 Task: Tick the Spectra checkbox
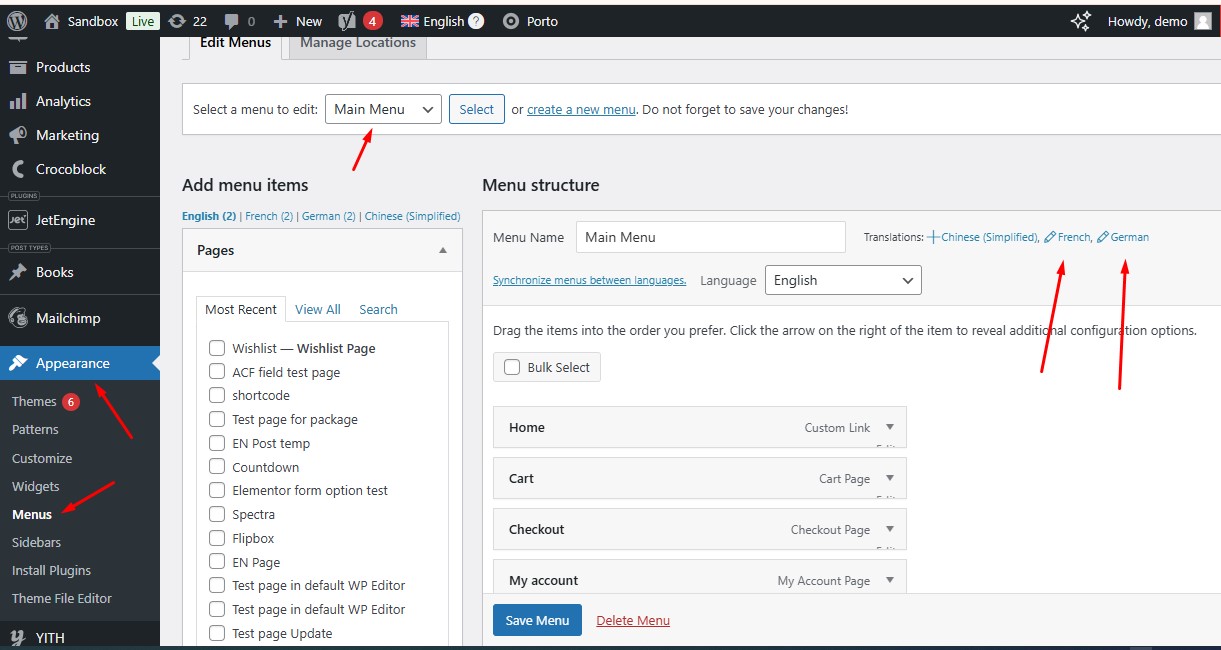coord(217,514)
